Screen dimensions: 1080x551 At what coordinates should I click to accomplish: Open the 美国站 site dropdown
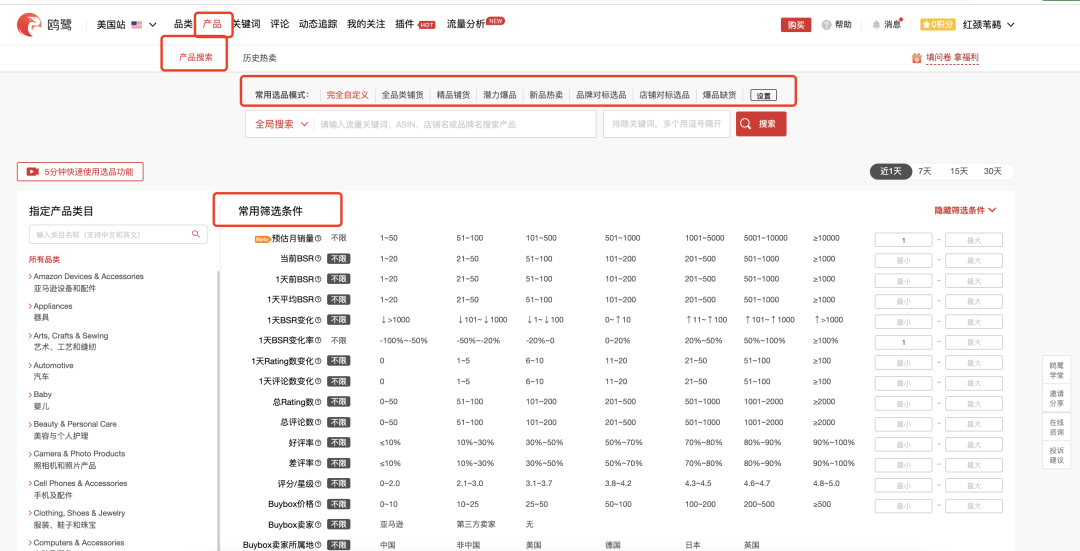pos(127,25)
